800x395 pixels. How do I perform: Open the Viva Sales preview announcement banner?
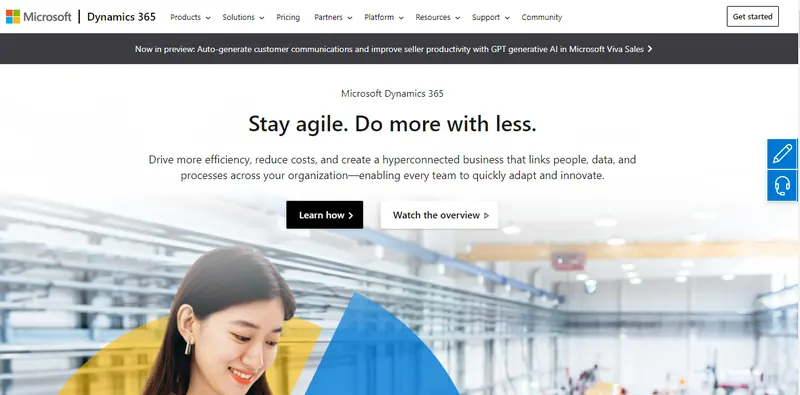(x=394, y=49)
